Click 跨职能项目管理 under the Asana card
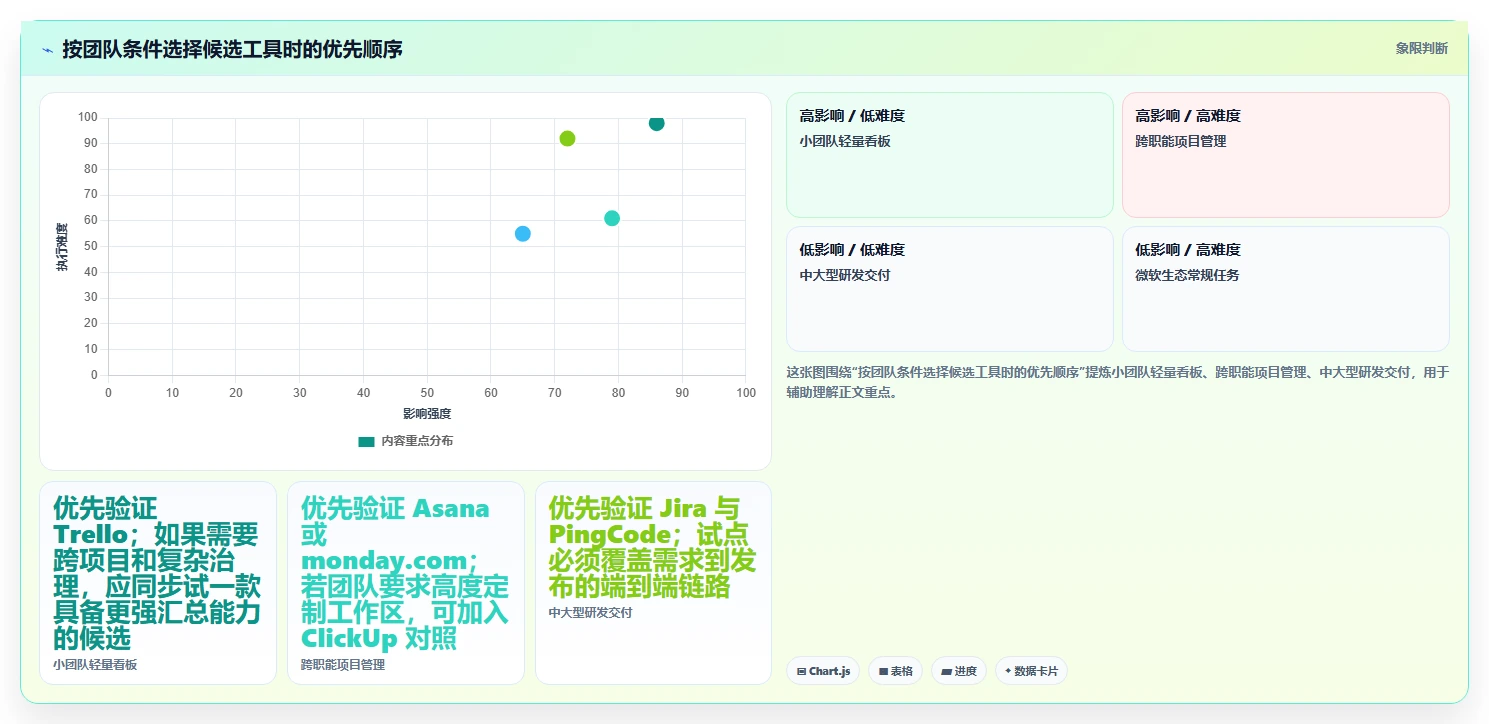The image size is (1489, 724). pyautogui.click(x=343, y=664)
